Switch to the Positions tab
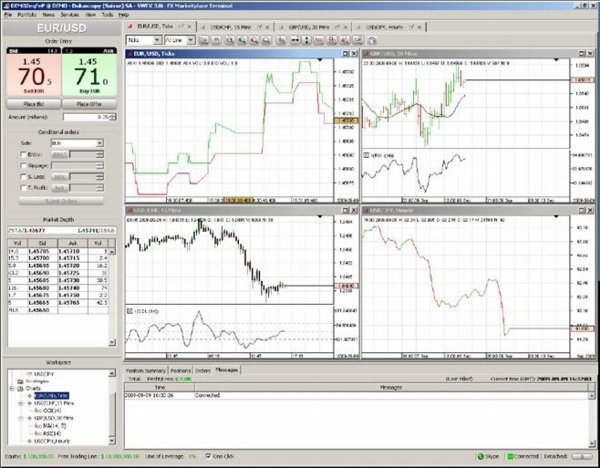Screen dimensions: 600x468 pos(180,371)
